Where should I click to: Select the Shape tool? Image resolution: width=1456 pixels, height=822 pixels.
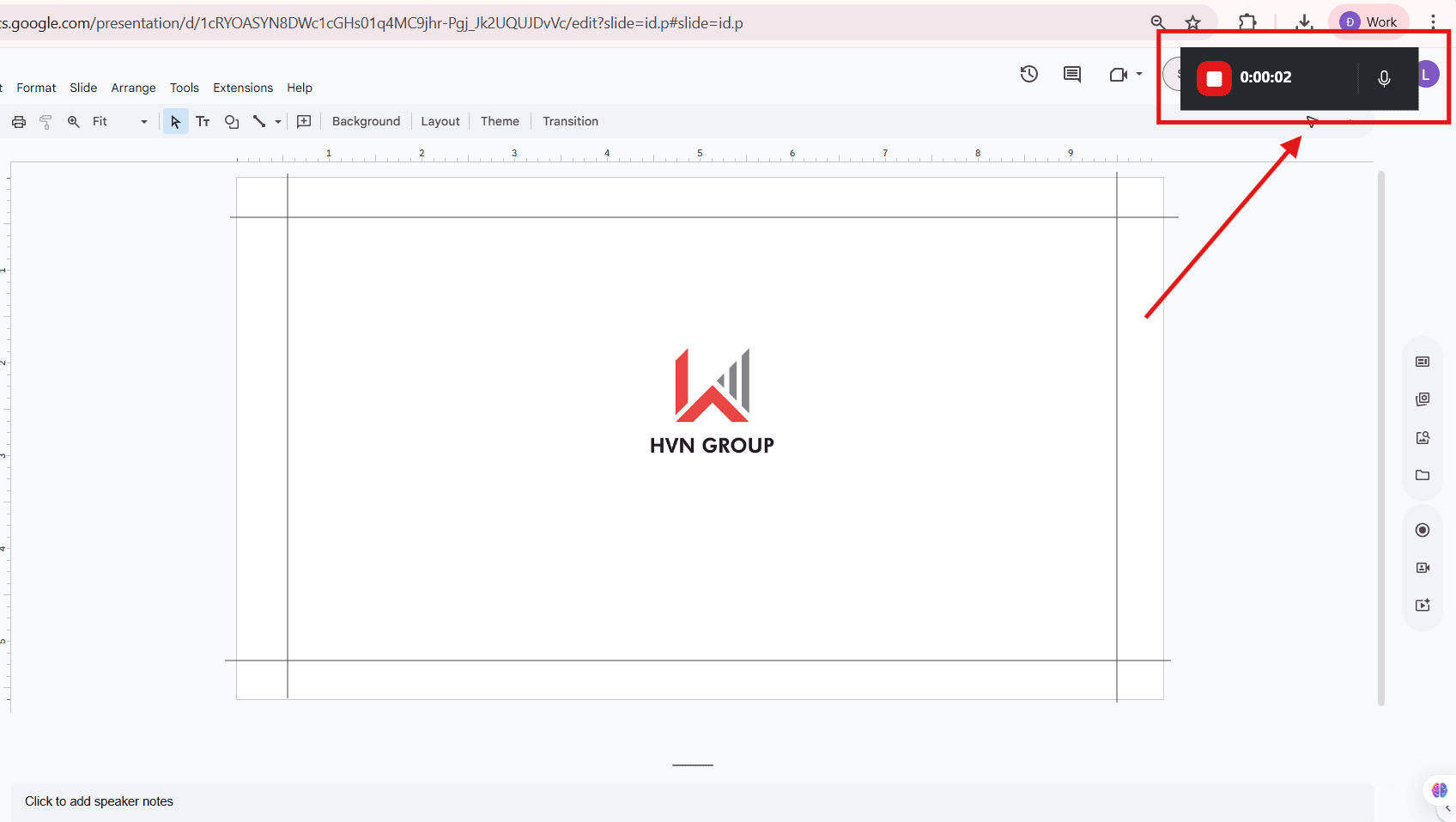[x=231, y=122]
